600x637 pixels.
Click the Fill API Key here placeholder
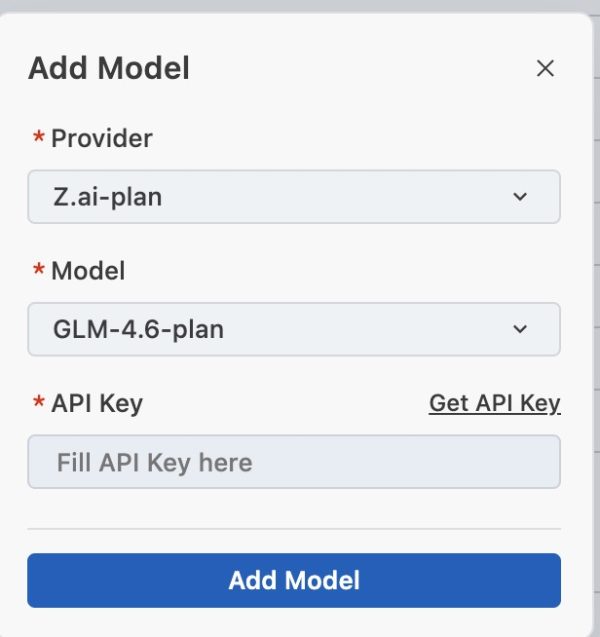coord(154,462)
